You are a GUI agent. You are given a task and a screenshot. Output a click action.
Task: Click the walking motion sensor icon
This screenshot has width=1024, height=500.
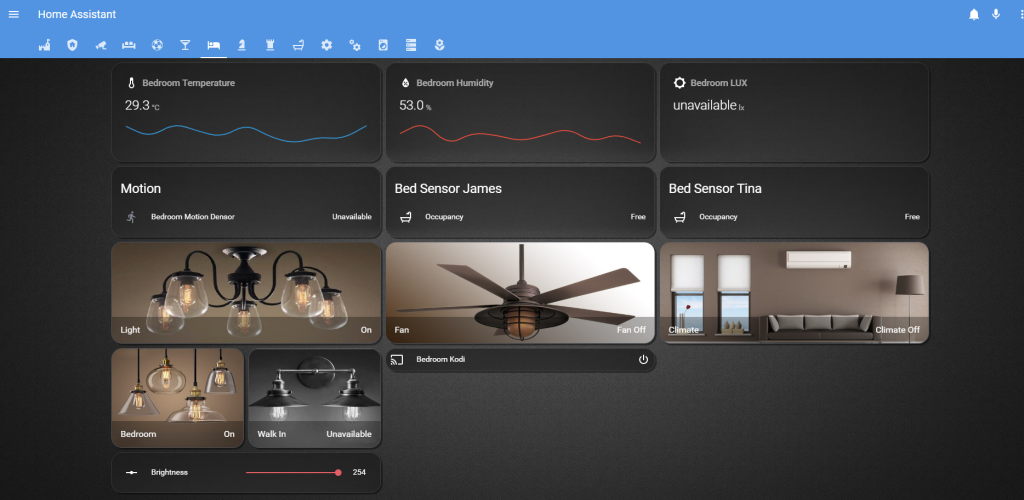click(x=131, y=217)
